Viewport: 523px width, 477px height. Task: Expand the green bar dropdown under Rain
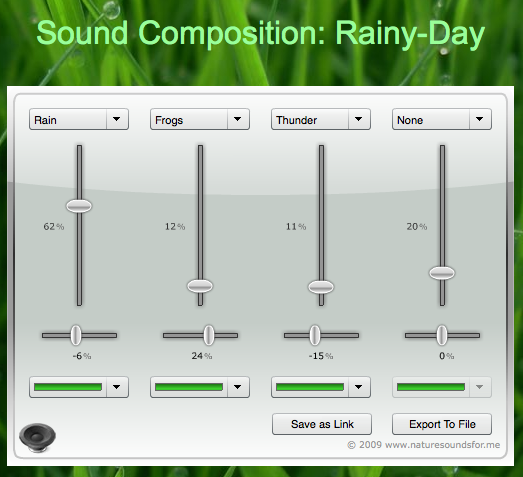(x=79, y=387)
